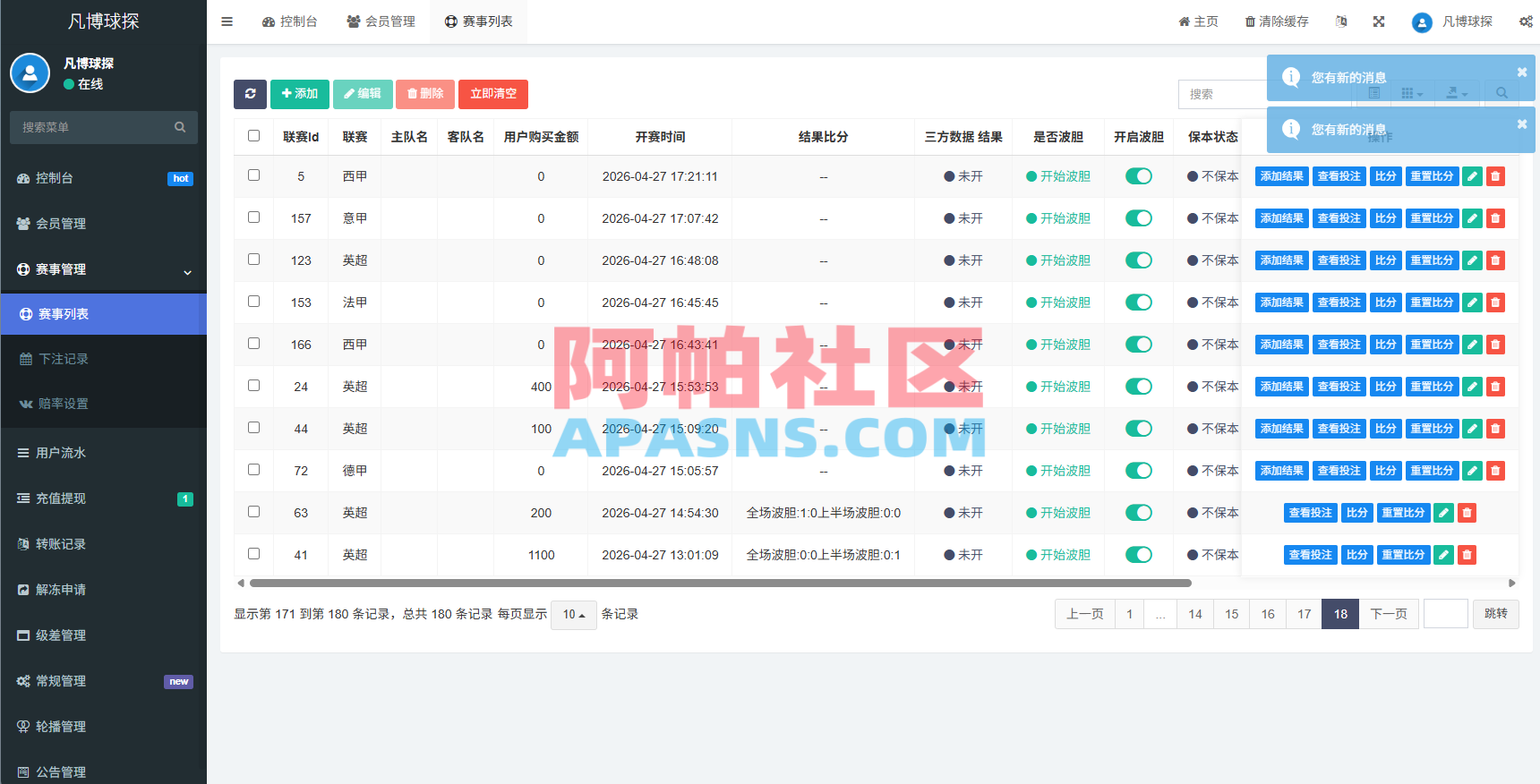This screenshot has height=784, width=1540.
Task: Tick the select-all checkbox in table header
Action: (x=254, y=136)
